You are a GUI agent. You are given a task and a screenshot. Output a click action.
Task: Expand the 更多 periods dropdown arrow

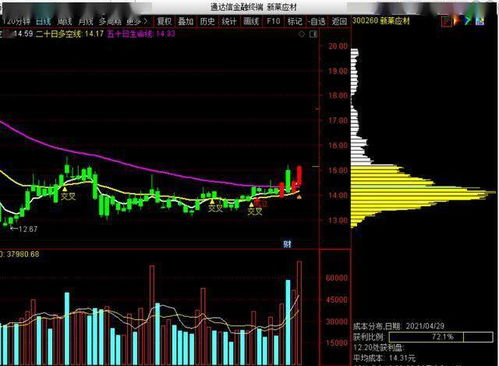(x=145, y=21)
